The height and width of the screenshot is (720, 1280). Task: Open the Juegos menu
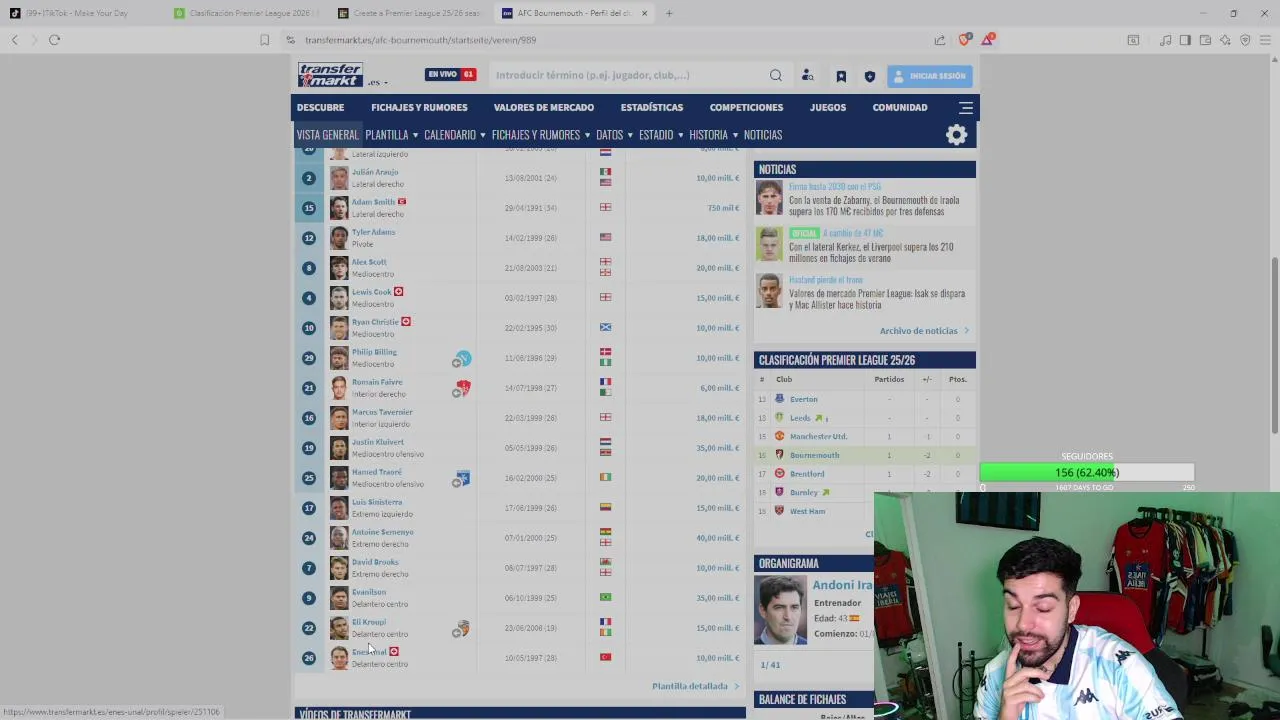pos(828,107)
